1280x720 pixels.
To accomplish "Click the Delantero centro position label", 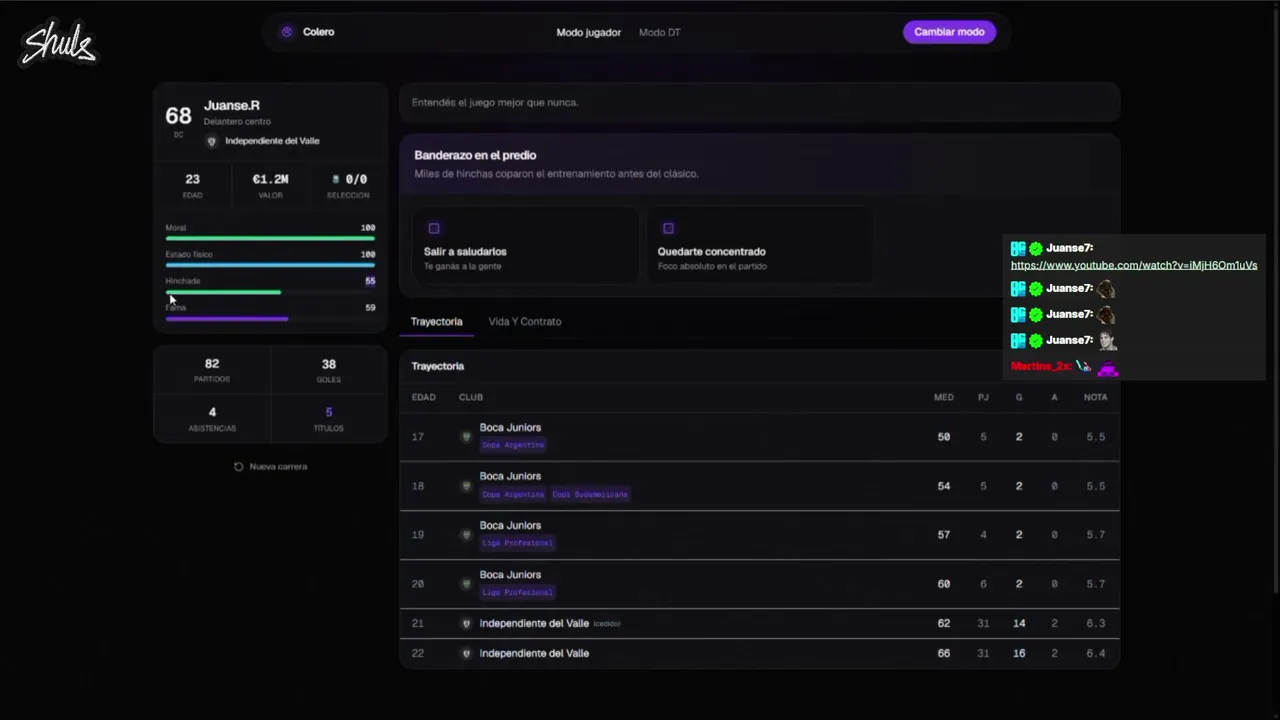I will point(237,122).
